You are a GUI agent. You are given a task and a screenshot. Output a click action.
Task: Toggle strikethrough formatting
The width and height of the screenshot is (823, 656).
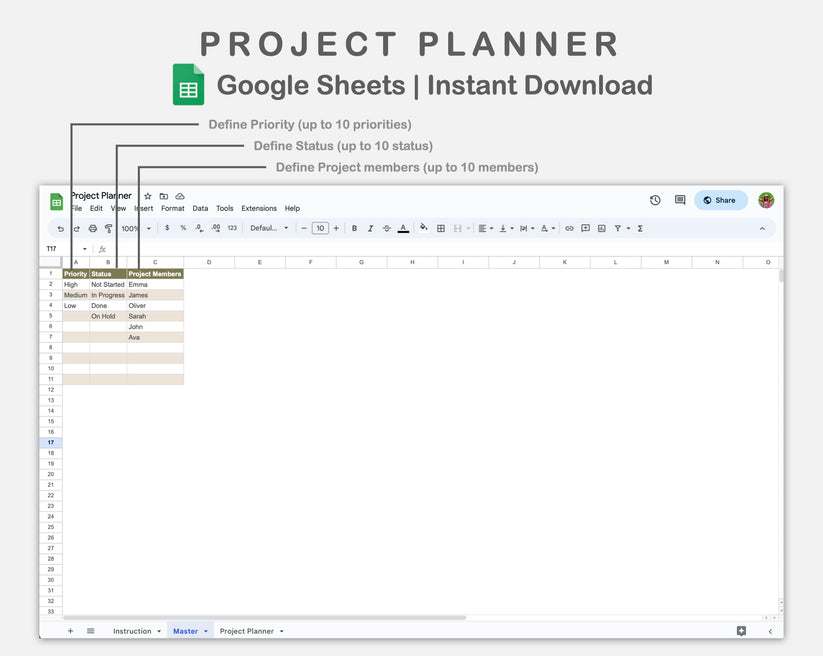pos(386,228)
